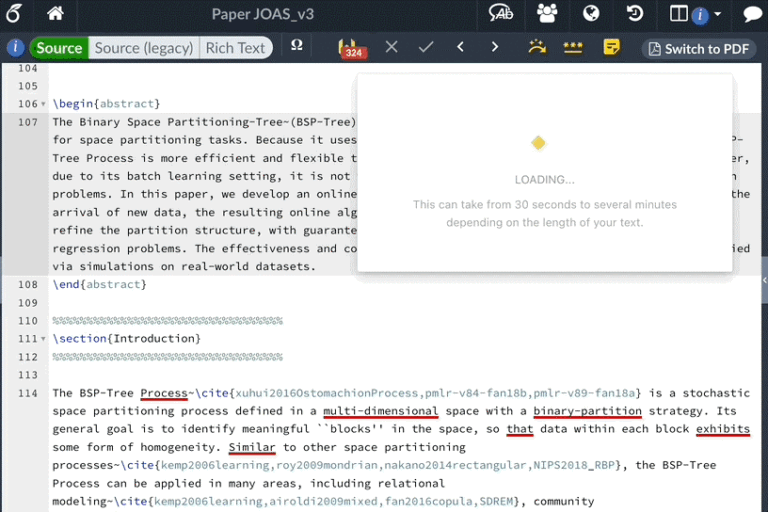768x512 pixels.
Task: Click the underlined word "exhibits"
Action: tap(723, 430)
